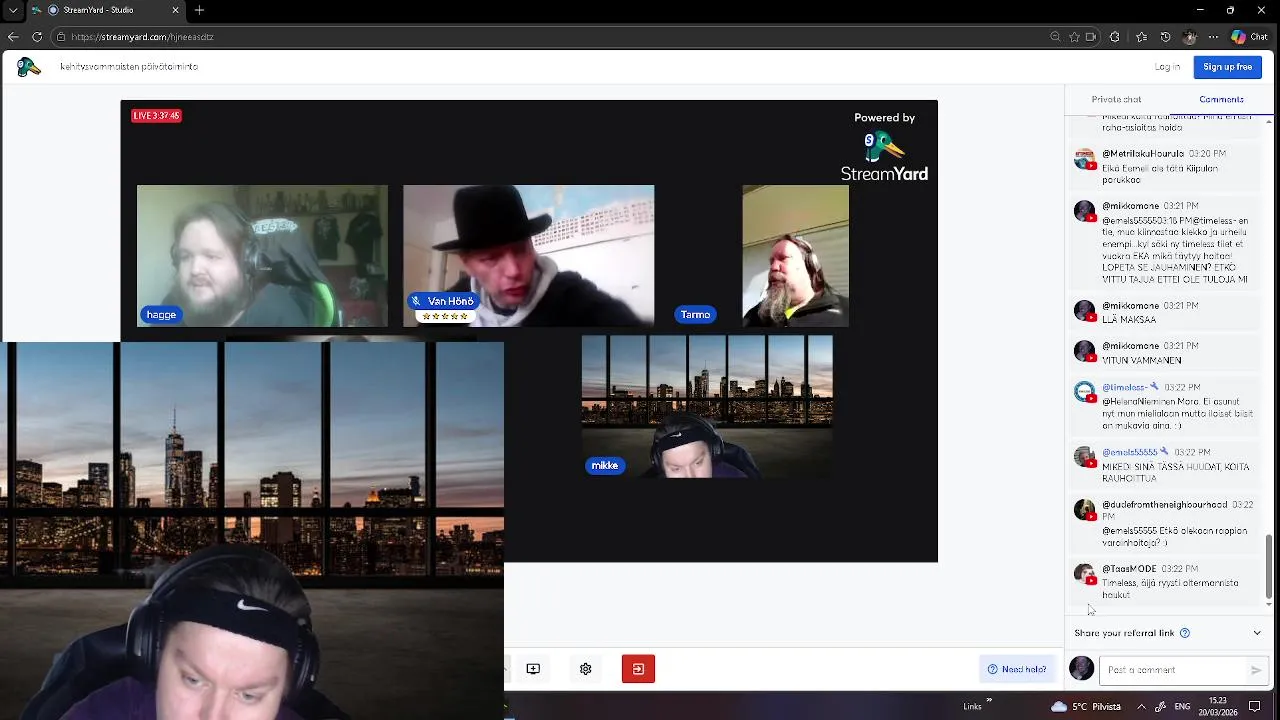The height and width of the screenshot is (720, 1280).
Task: Open the browser three-dot menu
Action: [1213, 37]
